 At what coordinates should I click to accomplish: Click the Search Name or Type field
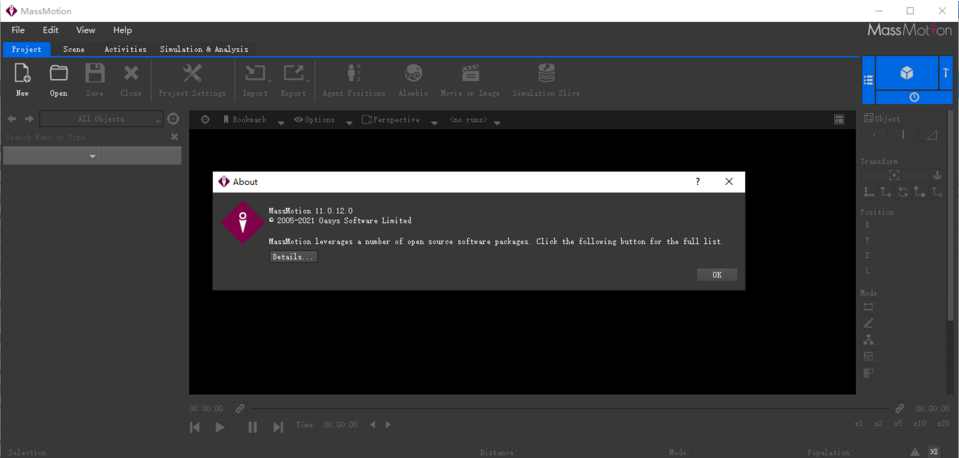[86, 138]
